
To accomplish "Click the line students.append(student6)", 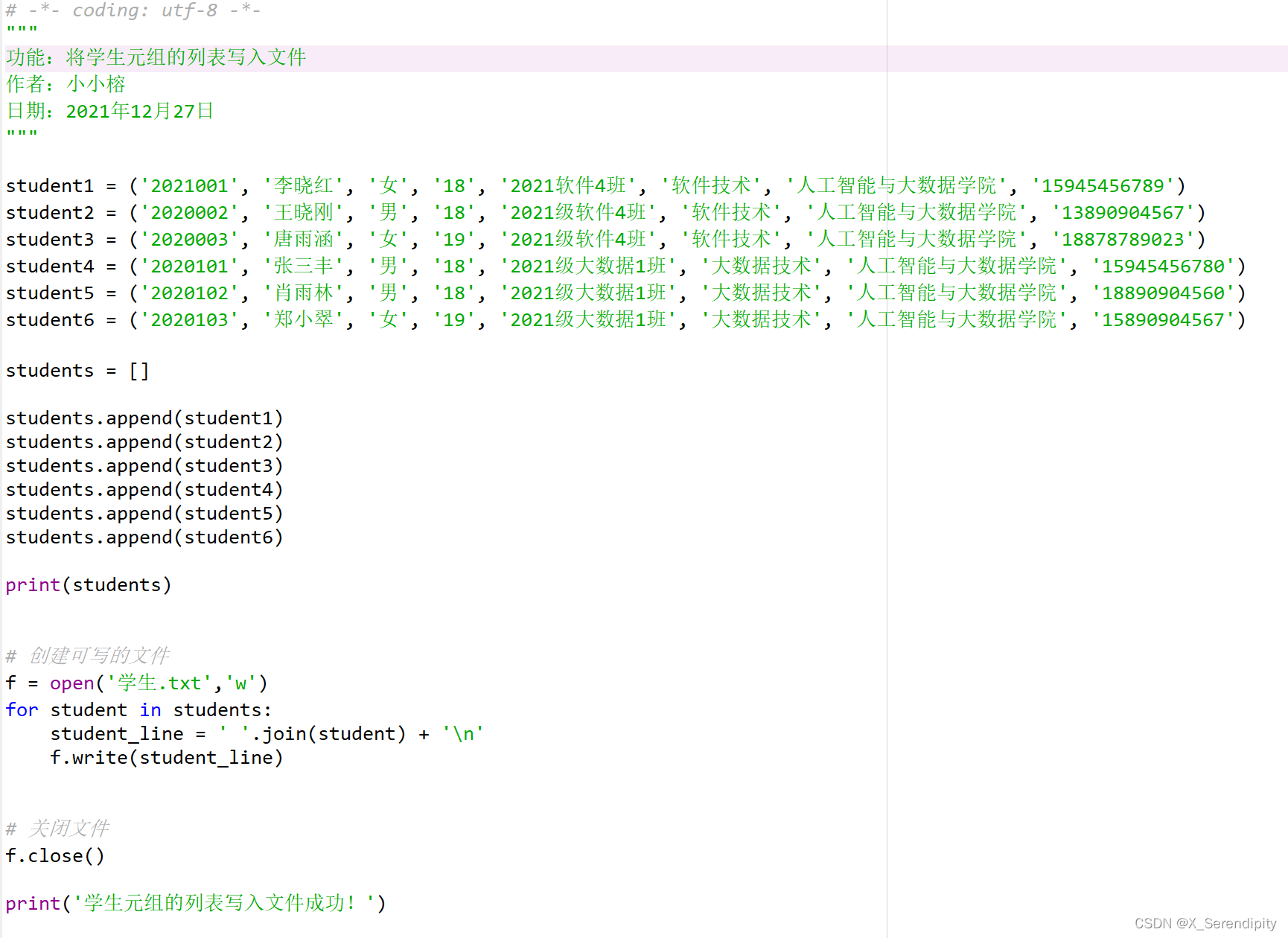I will click(144, 537).
